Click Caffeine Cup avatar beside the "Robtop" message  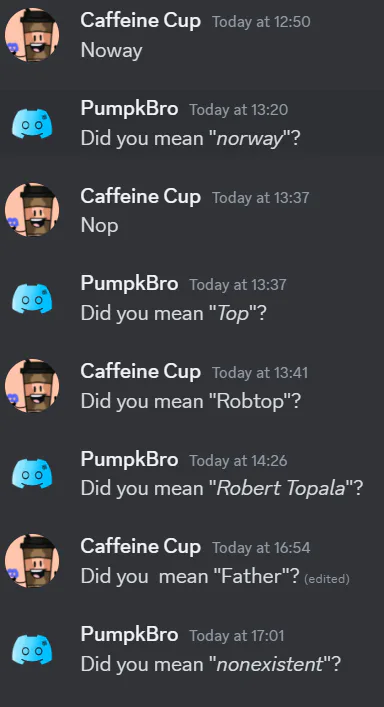pyautogui.click(x=32, y=386)
